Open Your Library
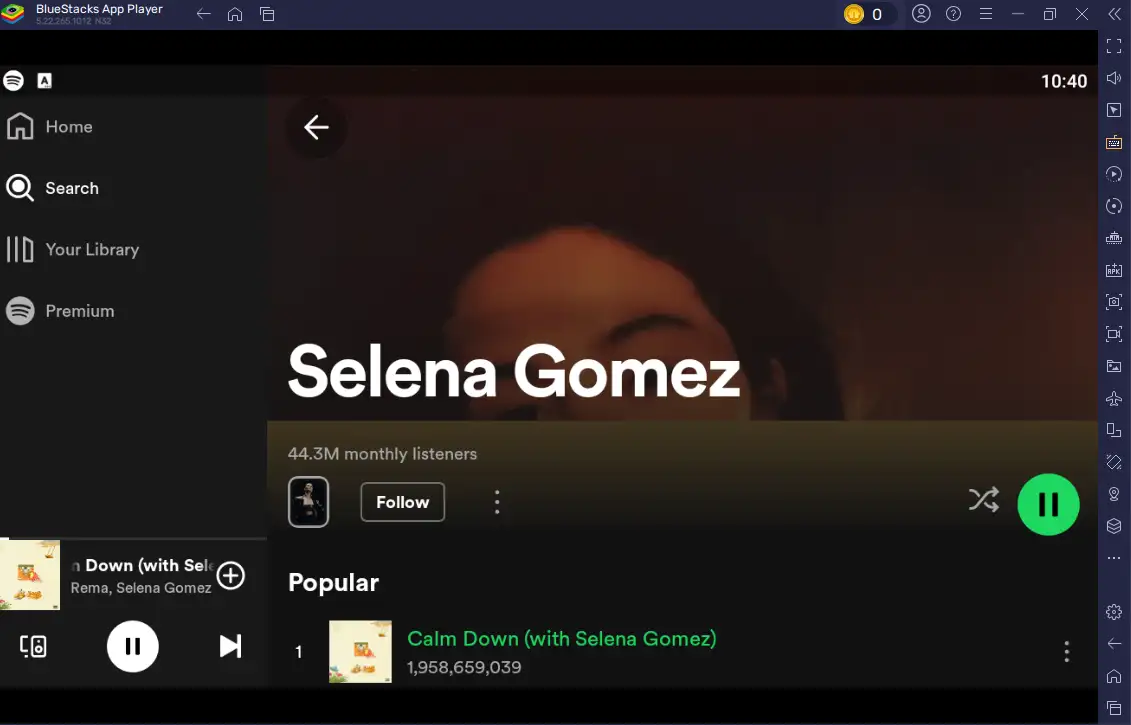1131x725 pixels. [73, 250]
